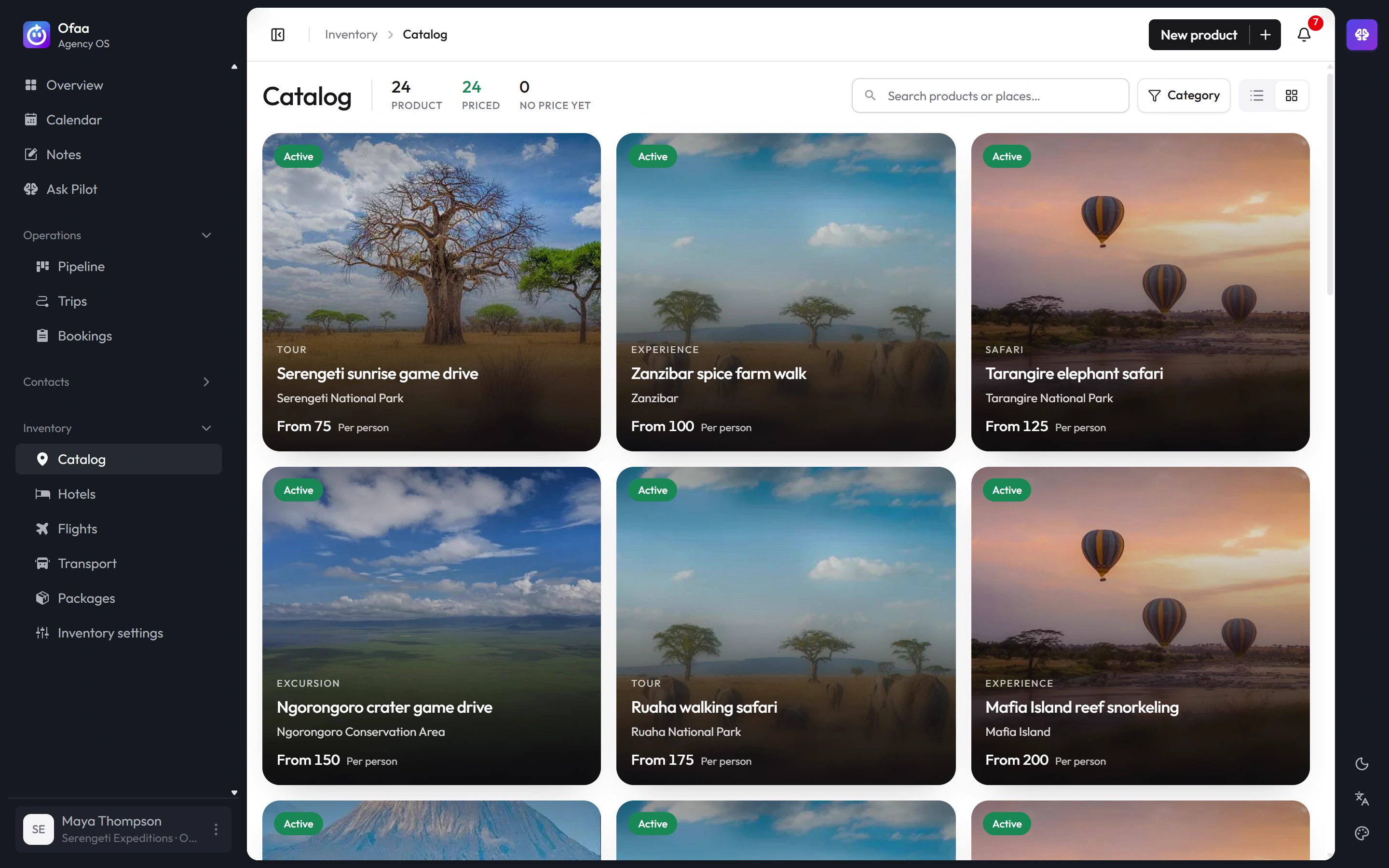Open the Trips page
Viewport: 1389px width, 868px height.
(x=119, y=301)
